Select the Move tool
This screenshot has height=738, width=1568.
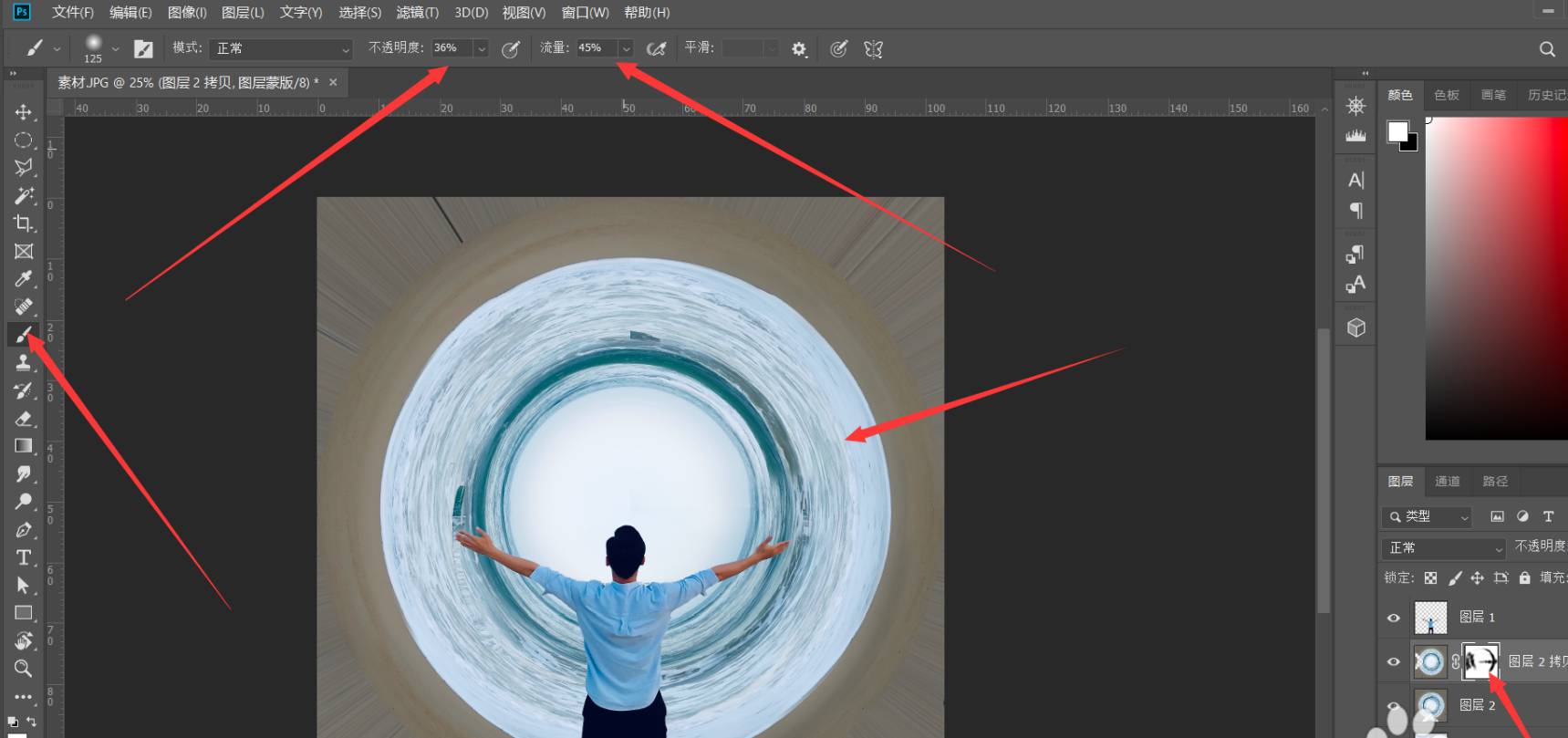coord(24,112)
